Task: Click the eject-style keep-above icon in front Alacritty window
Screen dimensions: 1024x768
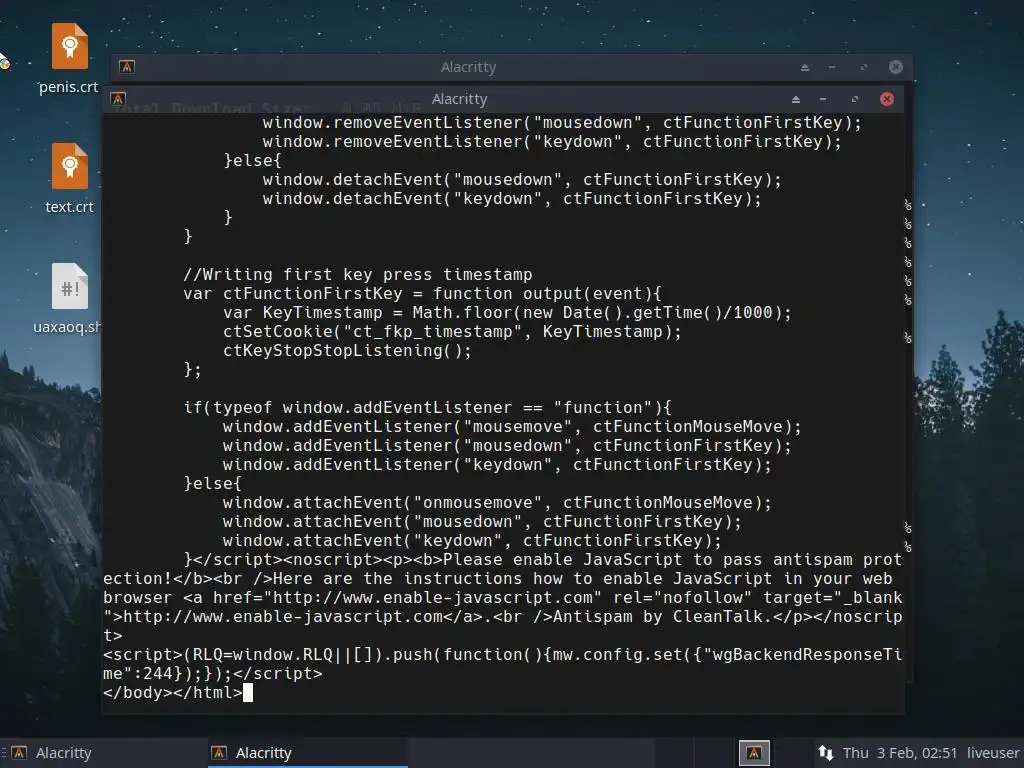Action: 795,99
